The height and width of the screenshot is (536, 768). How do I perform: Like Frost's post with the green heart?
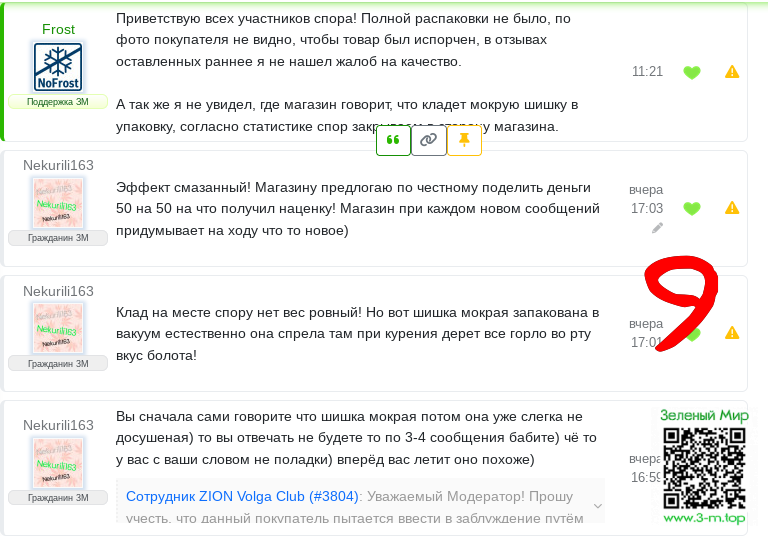(x=691, y=72)
